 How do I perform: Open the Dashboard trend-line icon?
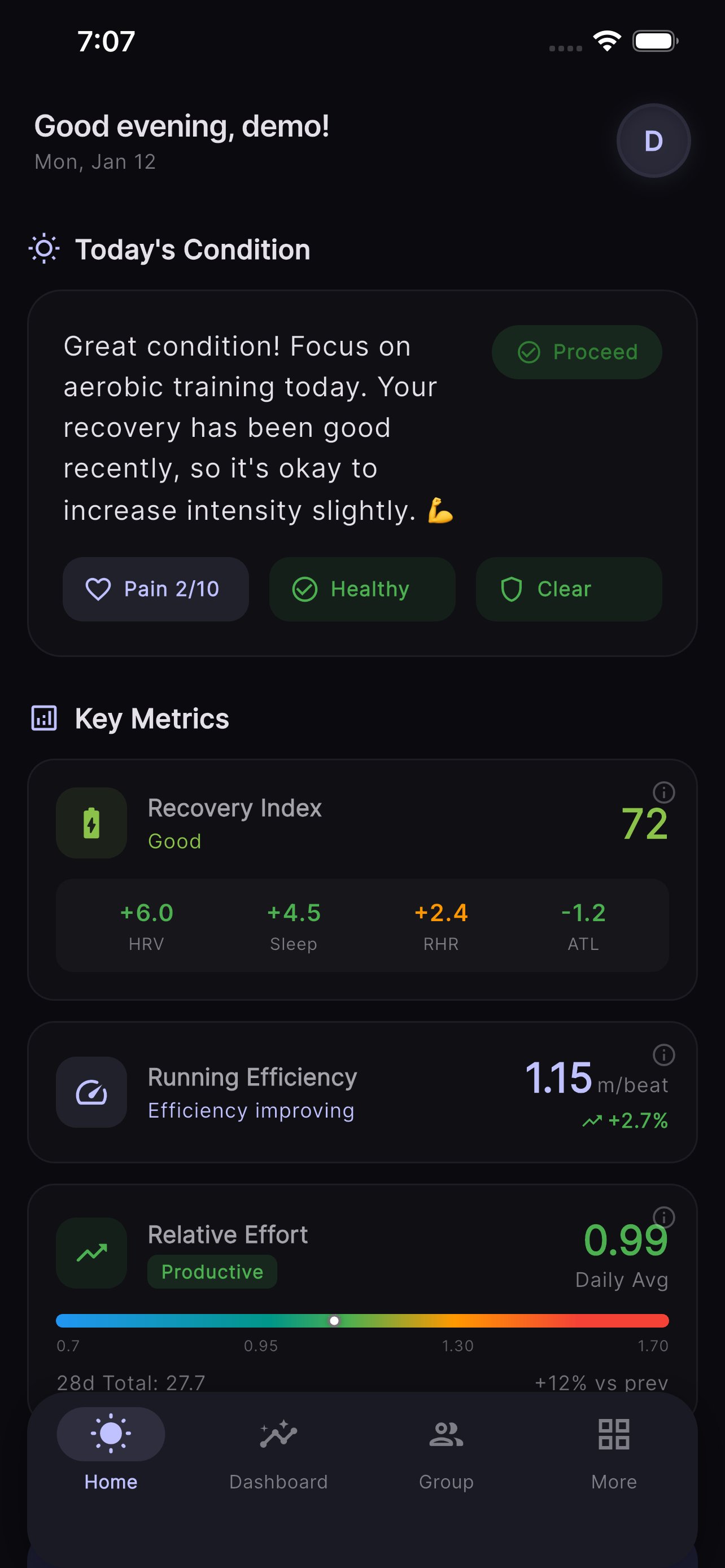tap(278, 1431)
